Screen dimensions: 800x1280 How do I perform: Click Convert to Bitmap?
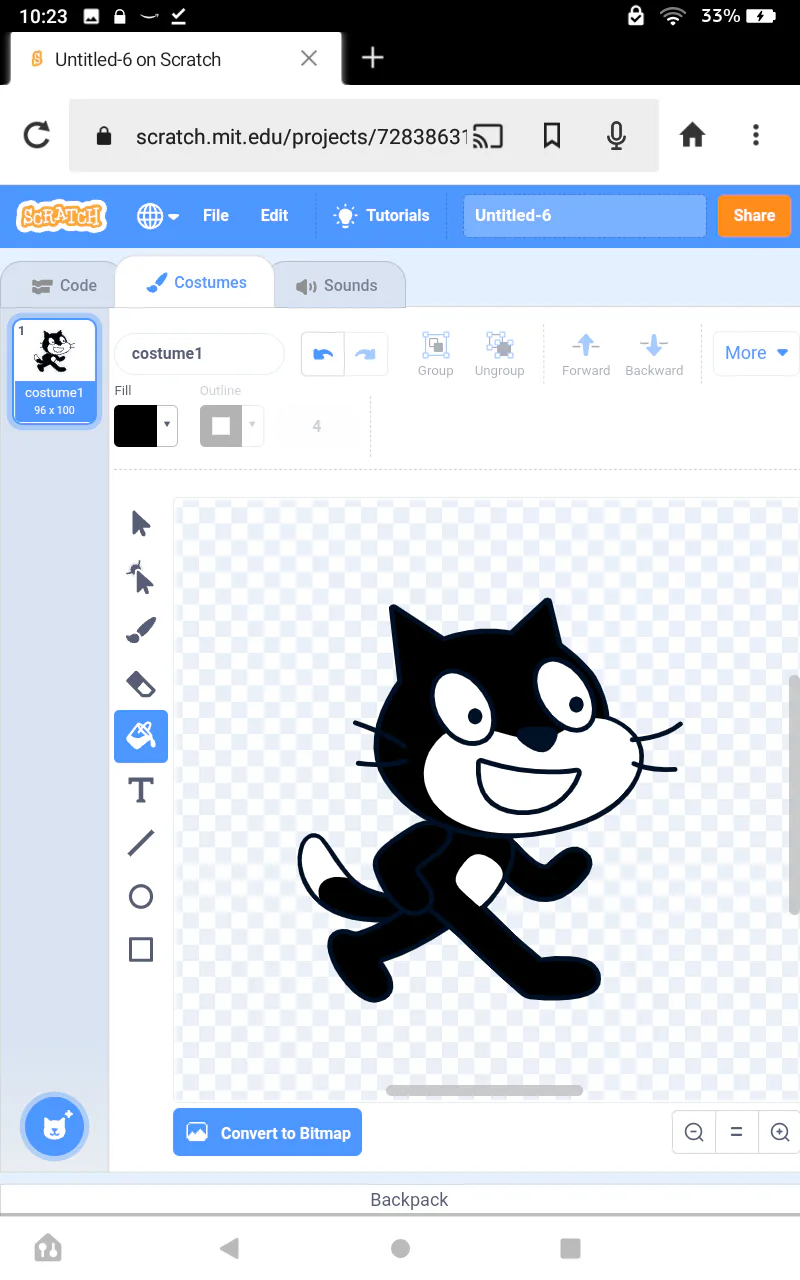coord(267,1132)
